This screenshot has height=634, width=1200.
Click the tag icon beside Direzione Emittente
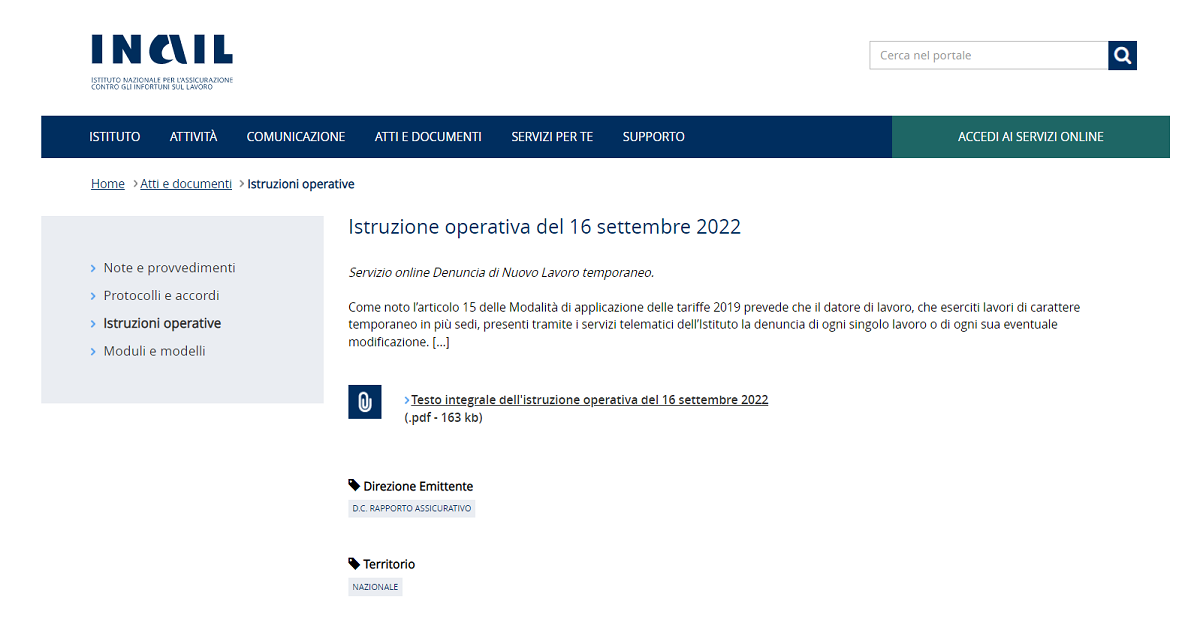354,485
